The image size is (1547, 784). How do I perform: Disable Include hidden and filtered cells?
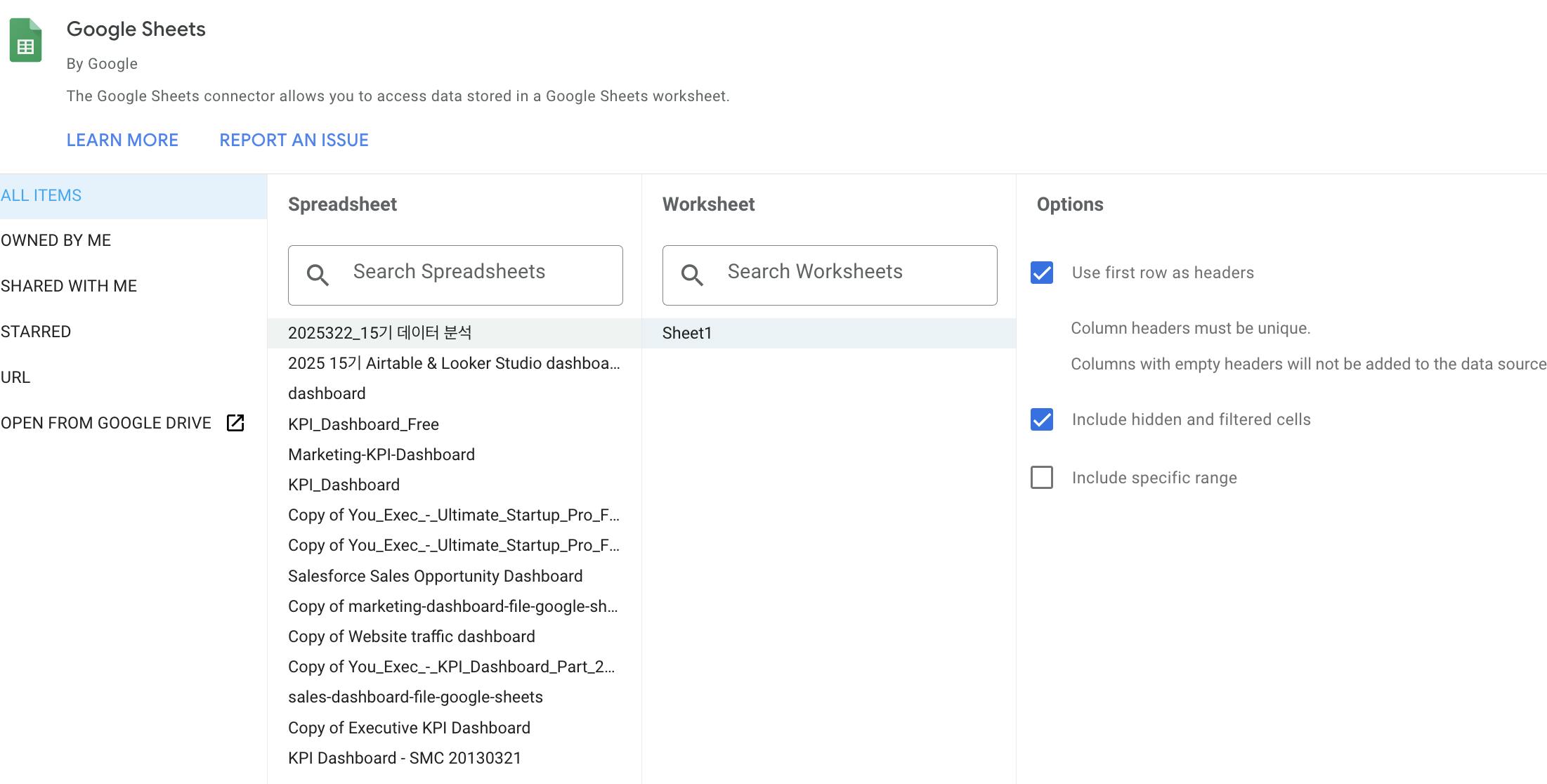point(1042,419)
